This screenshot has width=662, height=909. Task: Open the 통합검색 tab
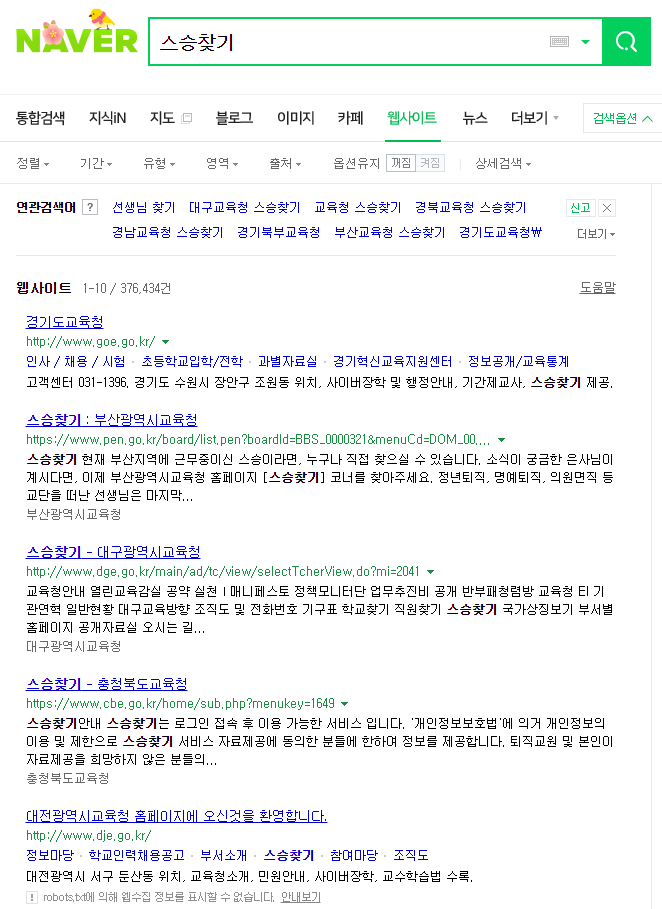coord(40,118)
